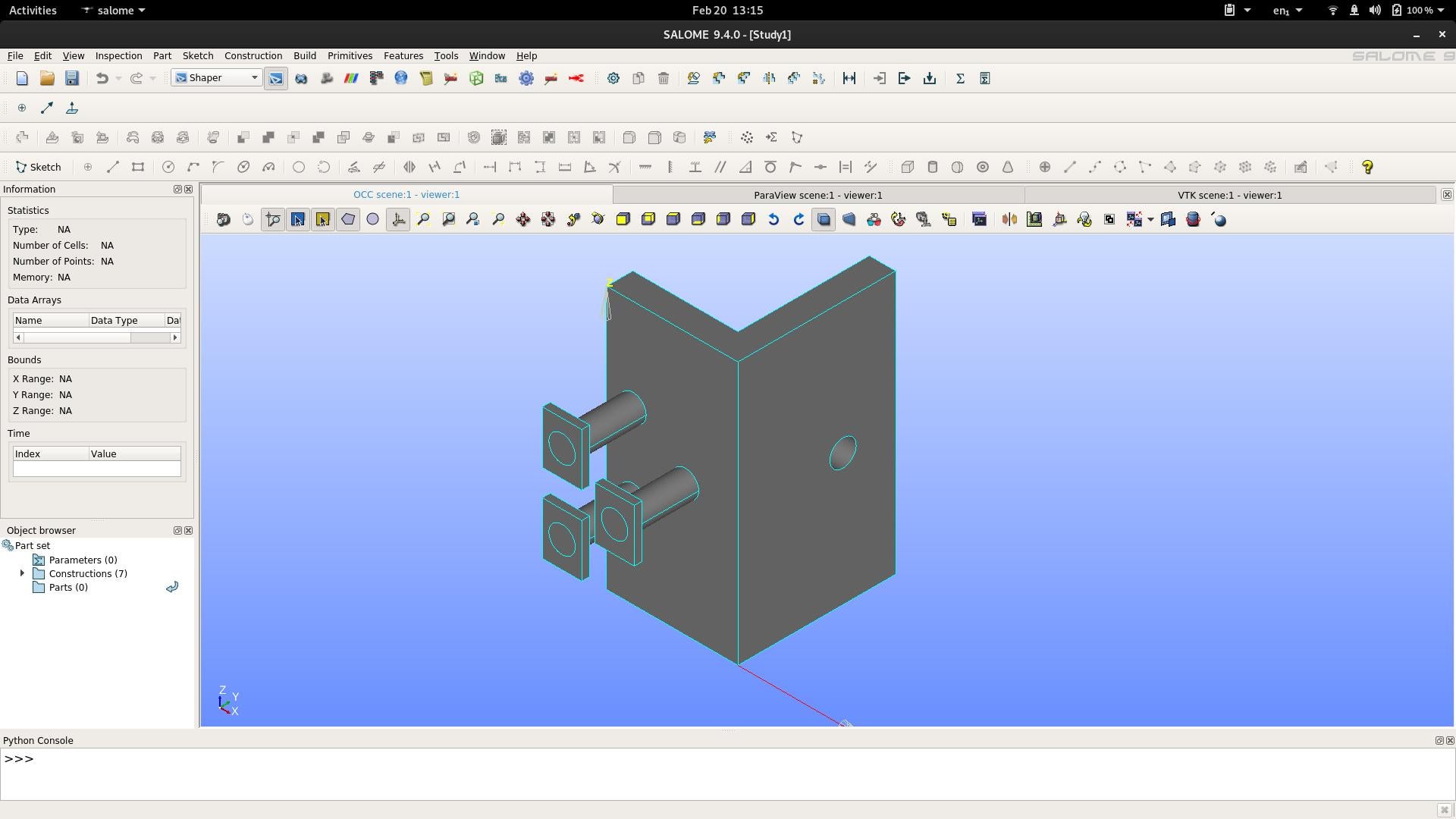The width and height of the screenshot is (1456, 819).
Task: Click the Features menu item
Action: (404, 55)
